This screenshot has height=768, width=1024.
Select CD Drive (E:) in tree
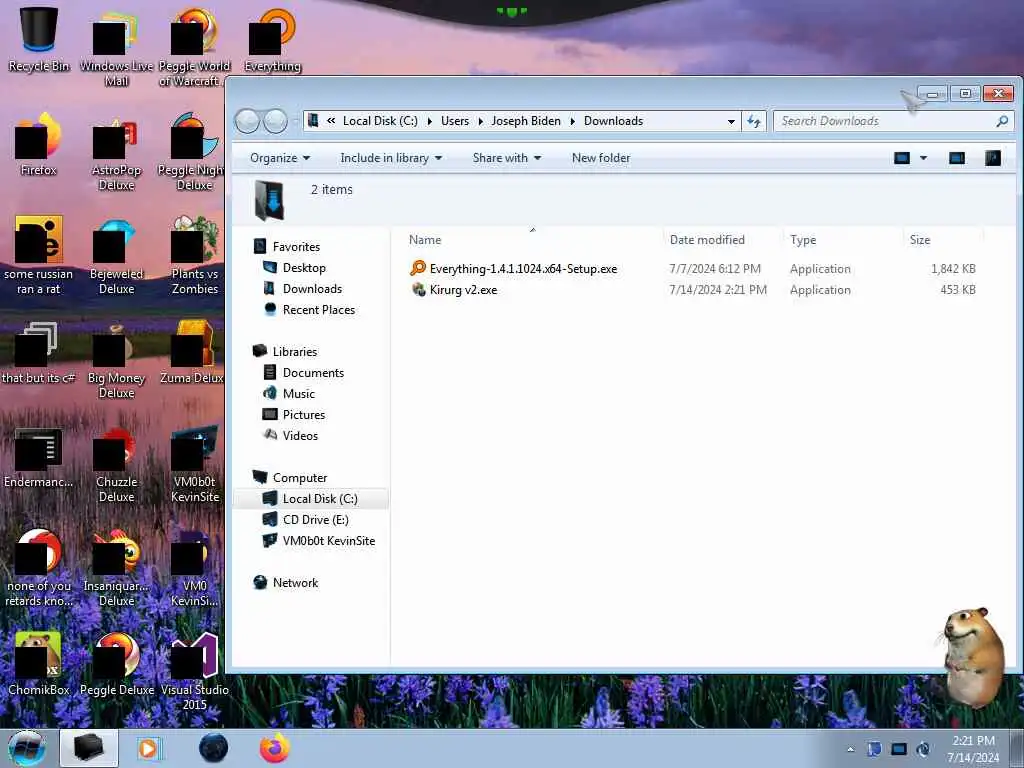[x=315, y=519]
